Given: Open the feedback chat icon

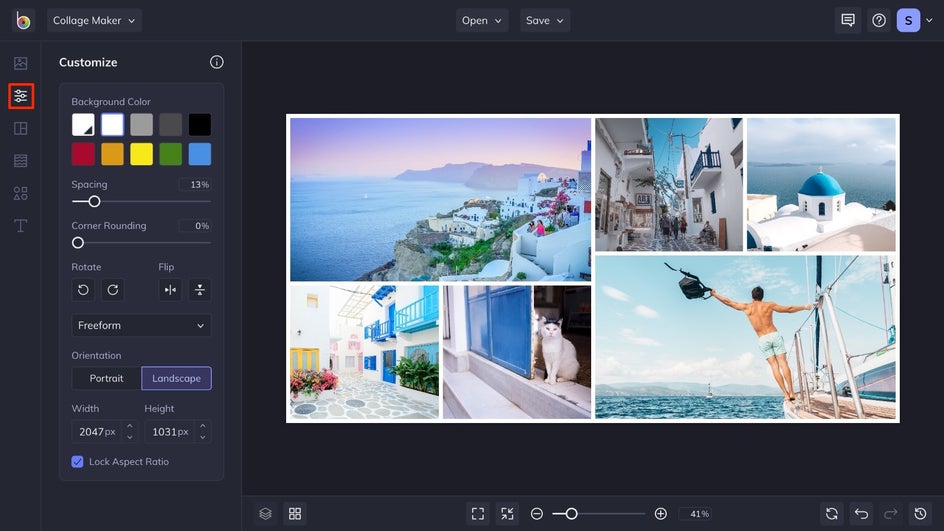Looking at the screenshot, I should 848,20.
